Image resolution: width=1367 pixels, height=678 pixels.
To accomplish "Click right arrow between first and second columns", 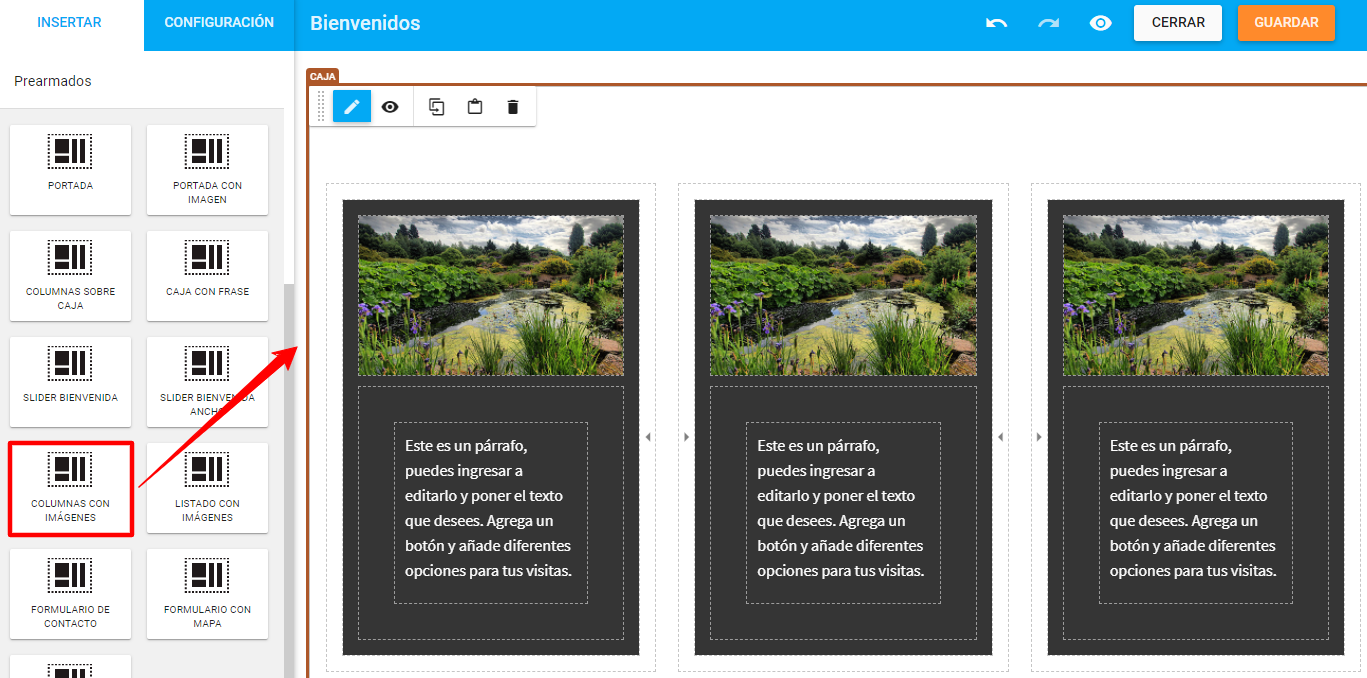I will (x=686, y=437).
